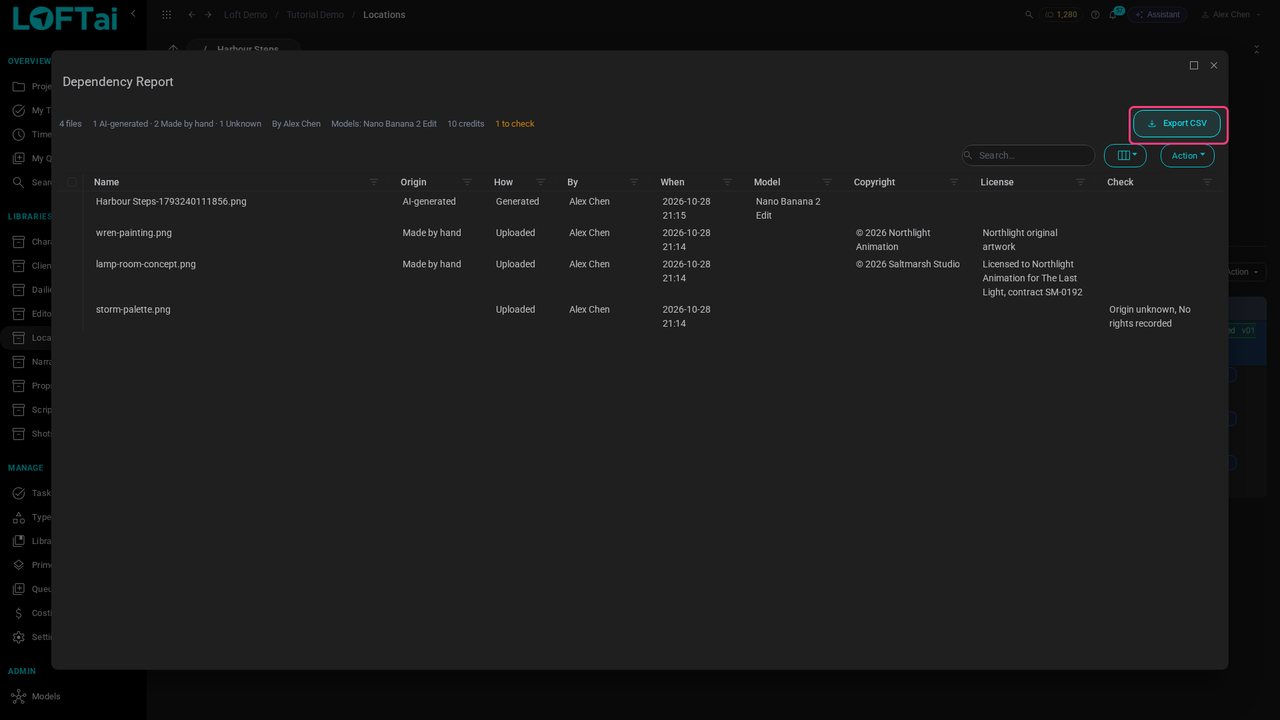Select the wren-painting.png file name

[134, 233]
